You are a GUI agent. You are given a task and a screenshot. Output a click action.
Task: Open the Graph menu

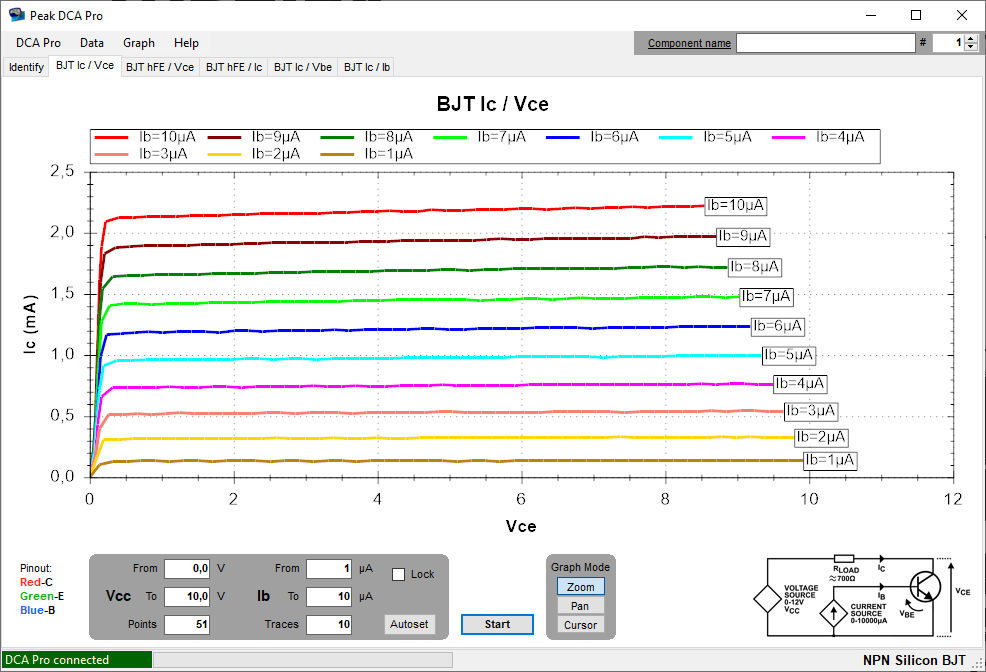point(139,43)
